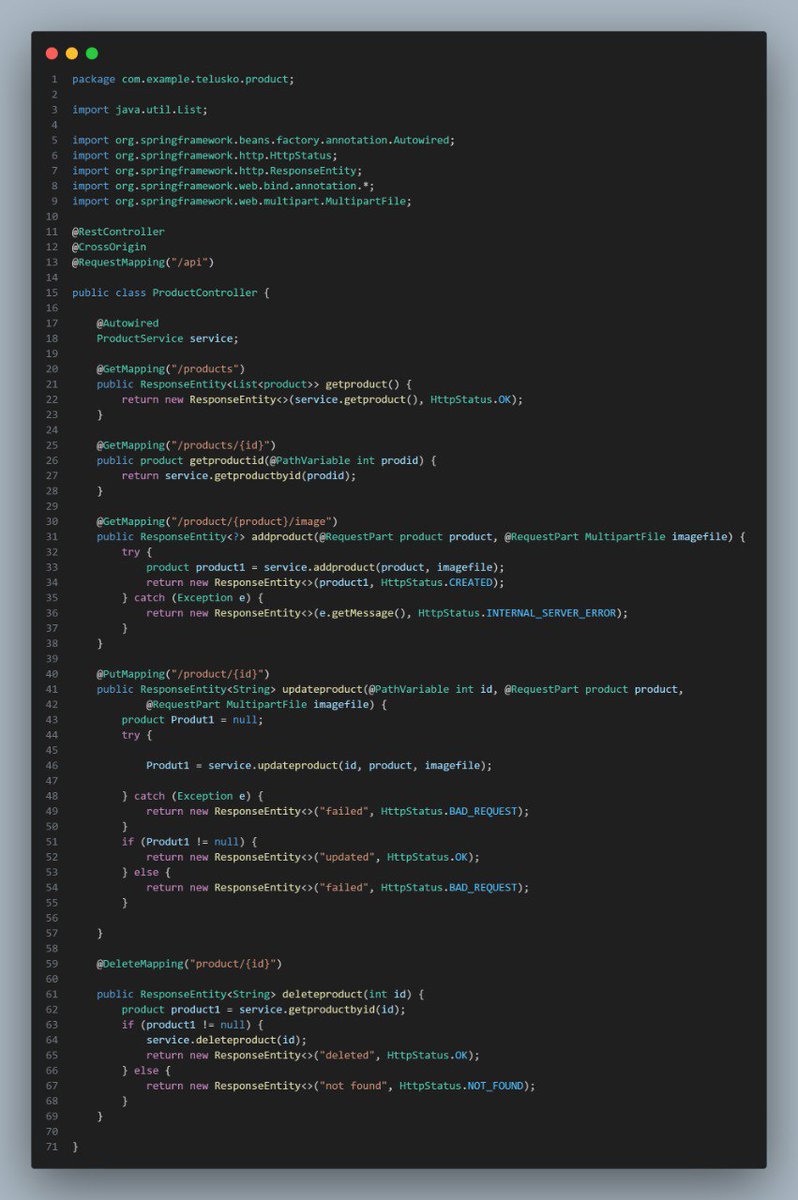Click the ProductService service field declaration
Screen dimensions: 798x1200
(x=168, y=338)
